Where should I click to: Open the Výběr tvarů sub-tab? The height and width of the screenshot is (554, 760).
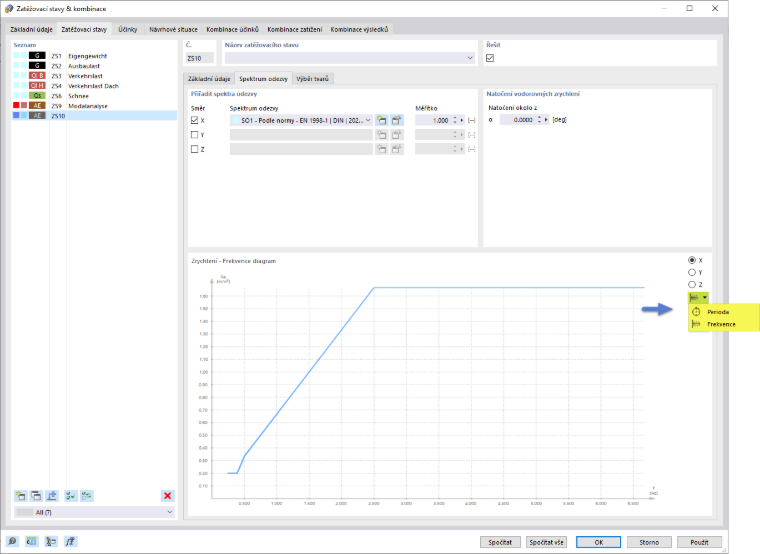tap(312, 79)
